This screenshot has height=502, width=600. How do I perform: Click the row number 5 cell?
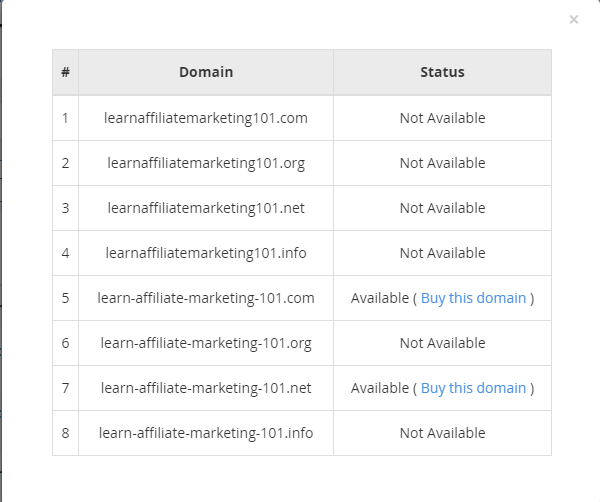click(x=65, y=298)
